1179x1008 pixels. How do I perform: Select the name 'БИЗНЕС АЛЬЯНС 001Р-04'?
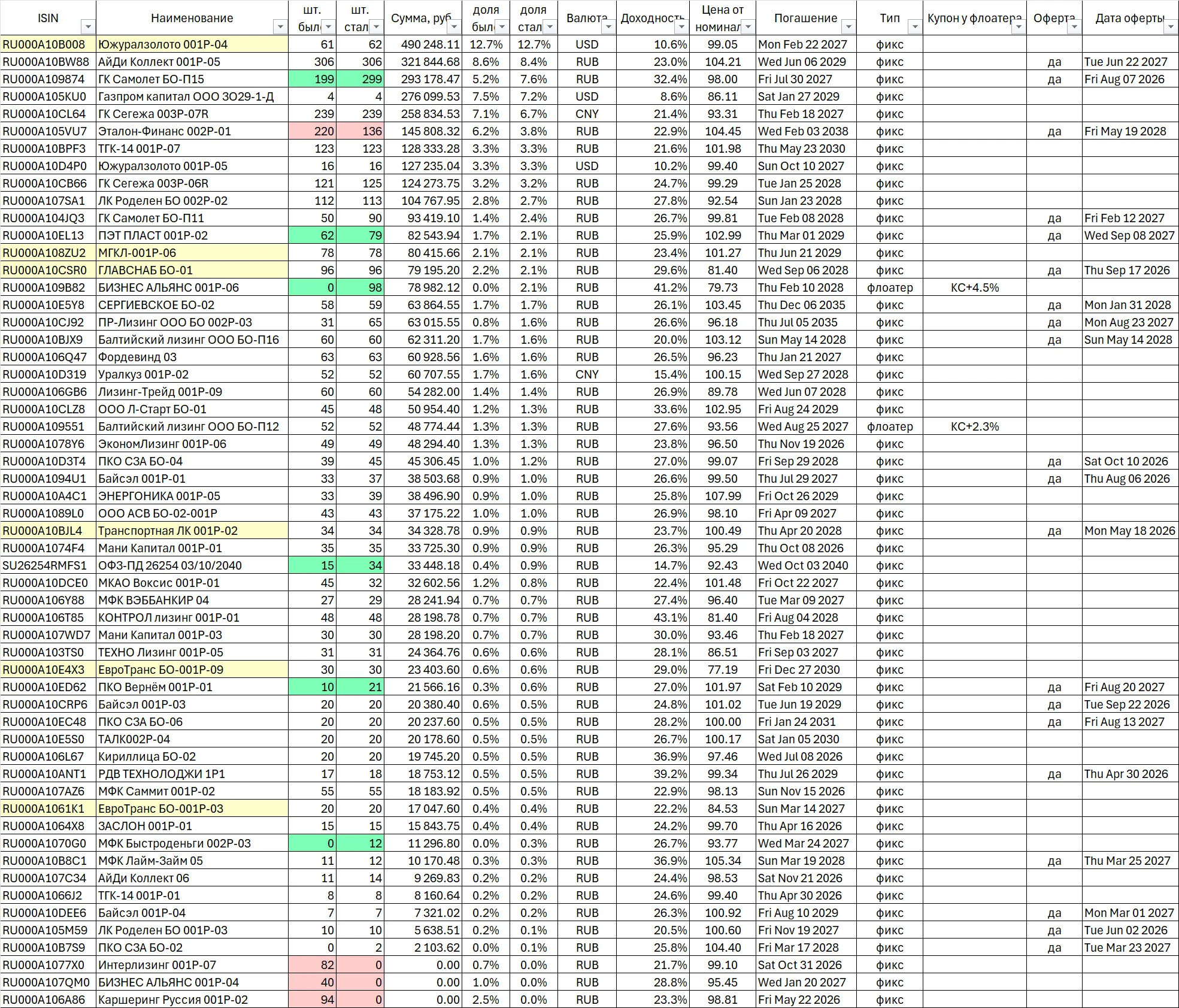pos(192,982)
